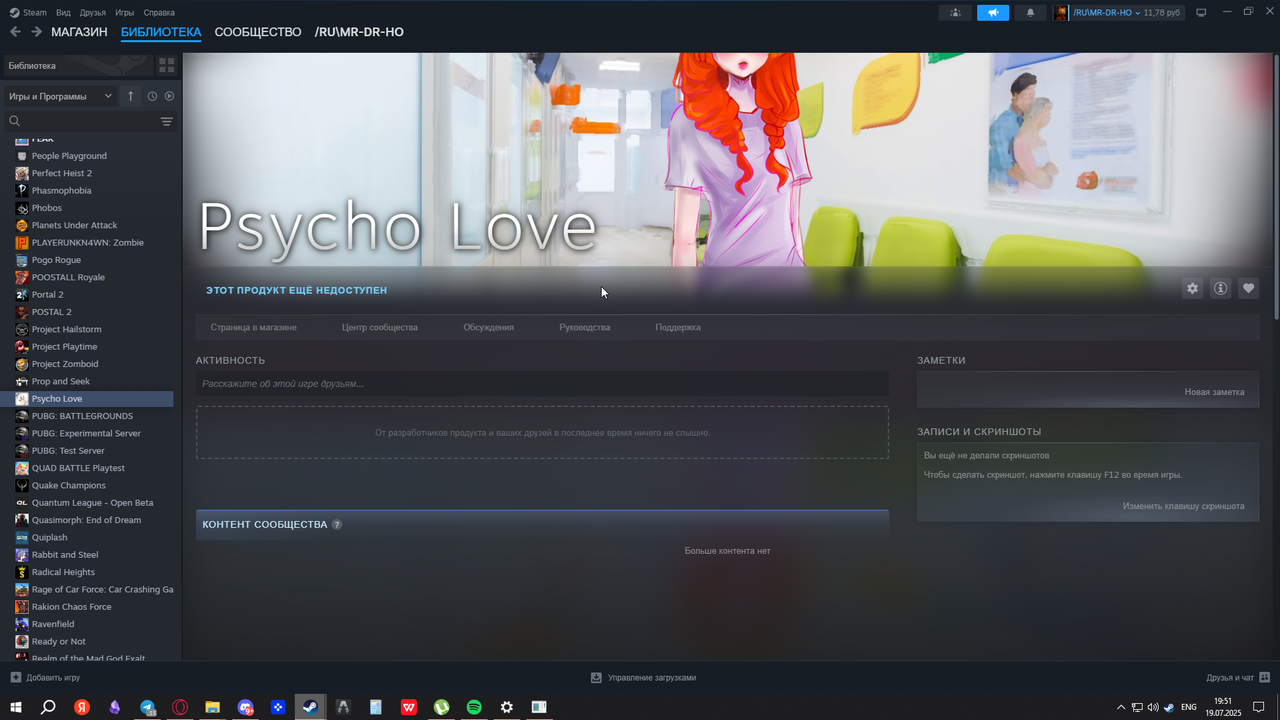The width and height of the screenshot is (1280, 720).
Task: Select Prop and Seek in the list
Action: tap(61, 381)
